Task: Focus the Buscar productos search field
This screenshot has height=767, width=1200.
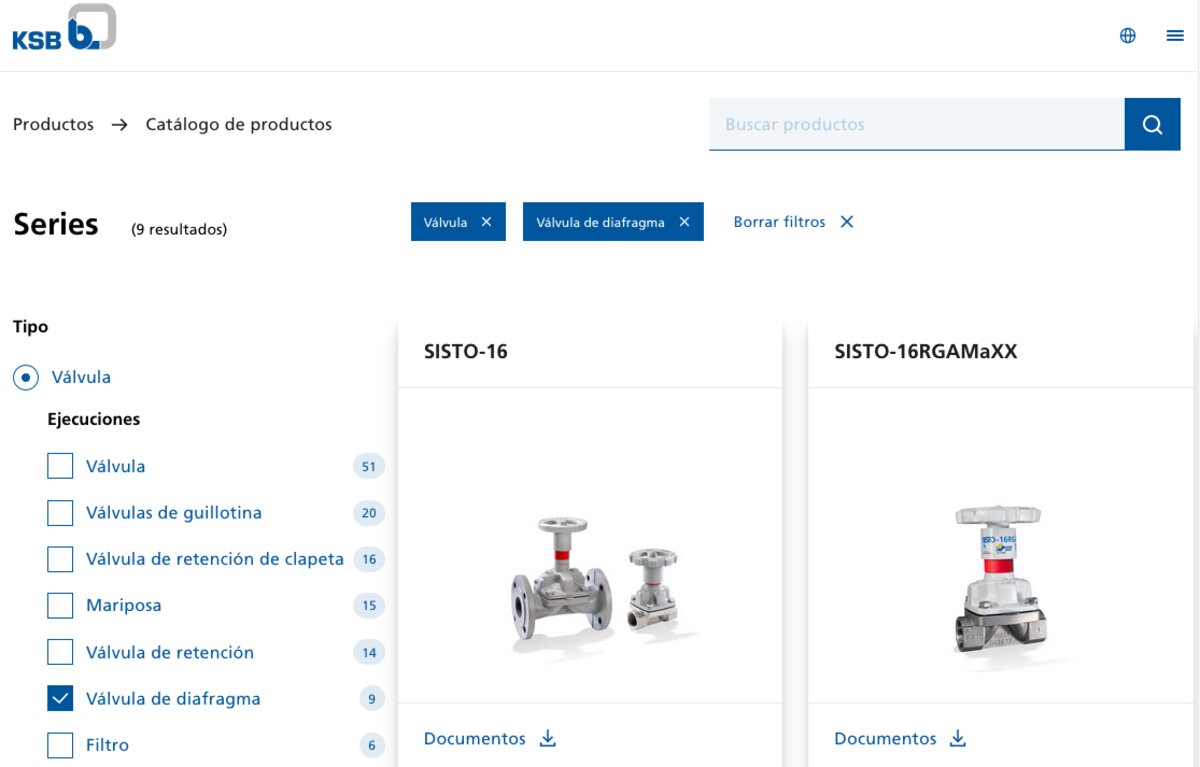Action: click(917, 124)
